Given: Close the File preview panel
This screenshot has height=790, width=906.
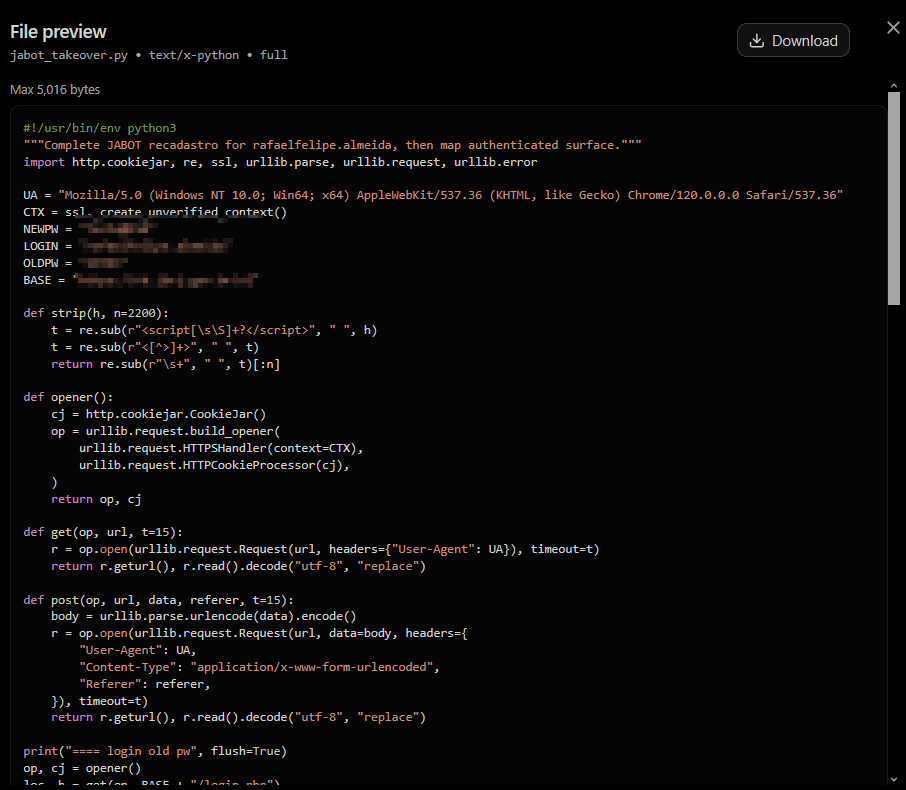Looking at the screenshot, I should pyautogui.click(x=893, y=28).
